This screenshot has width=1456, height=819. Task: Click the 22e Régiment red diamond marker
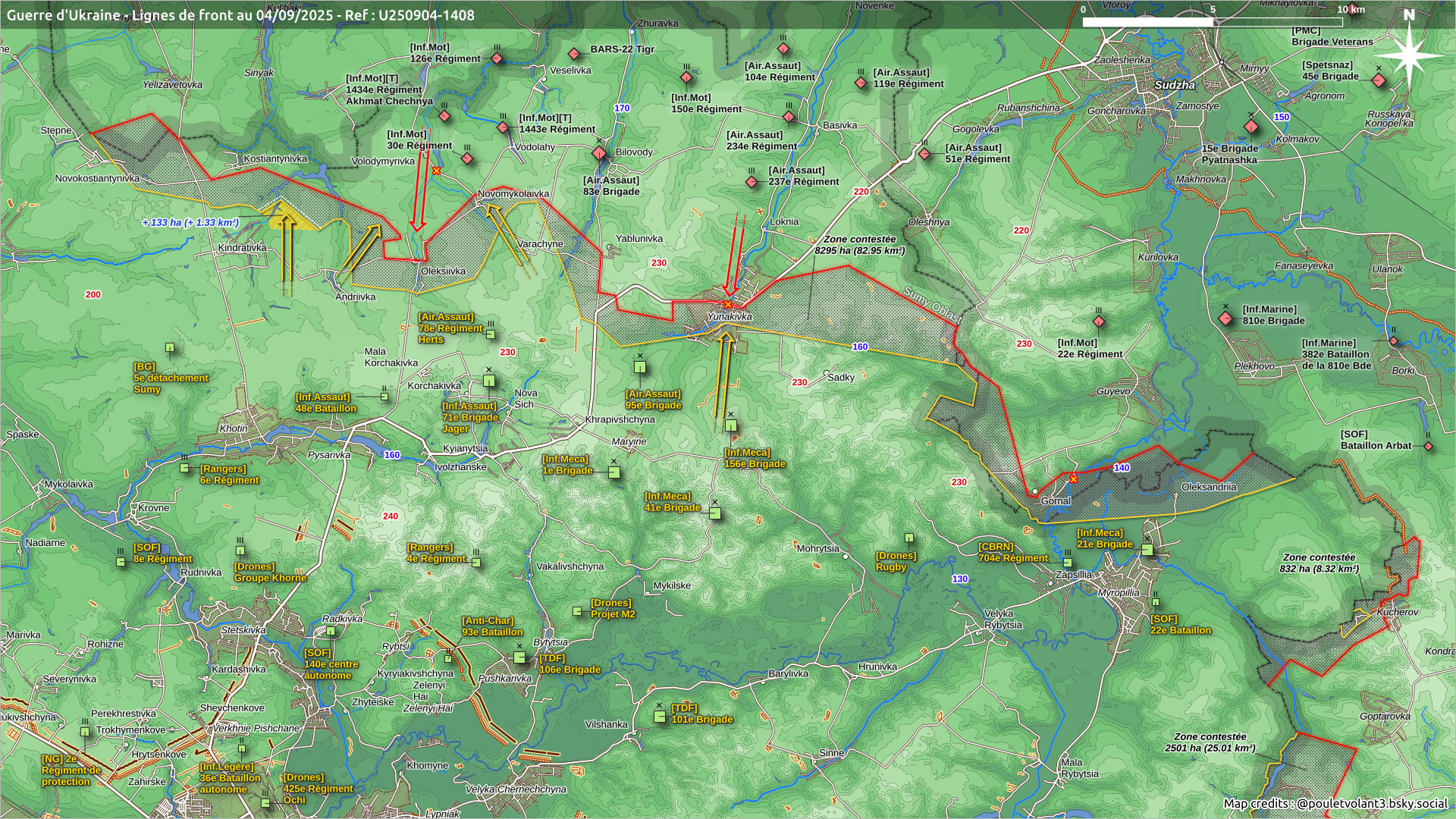[x=1098, y=322]
